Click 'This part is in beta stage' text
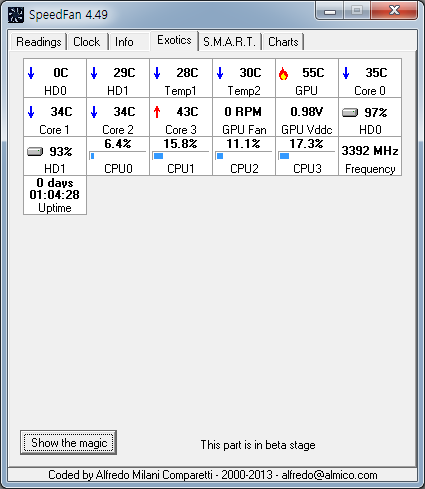Viewport: 425px width, 489px height. (258, 445)
